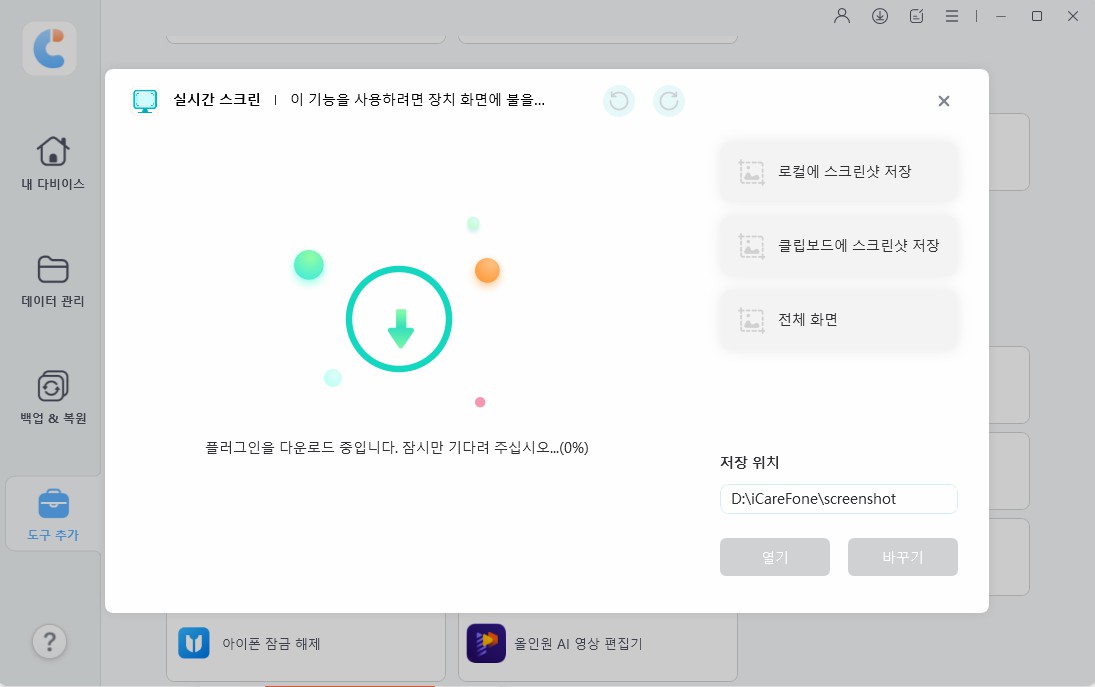Image resolution: width=1095 pixels, height=687 pixels.
Task: Select the 도구 추가 toolbox icon
Action: click(50, 513)
